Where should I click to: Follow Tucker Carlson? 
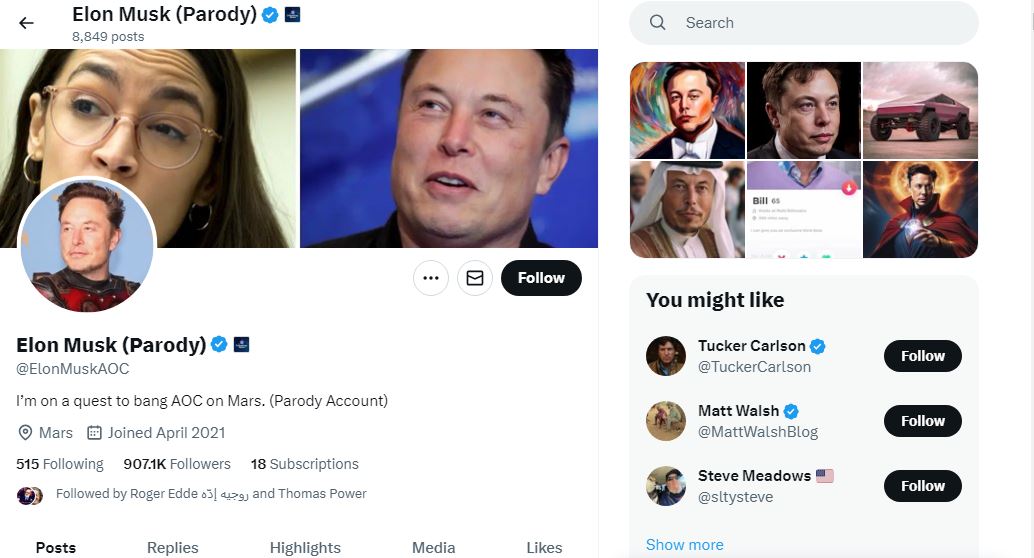click(922, 356)
